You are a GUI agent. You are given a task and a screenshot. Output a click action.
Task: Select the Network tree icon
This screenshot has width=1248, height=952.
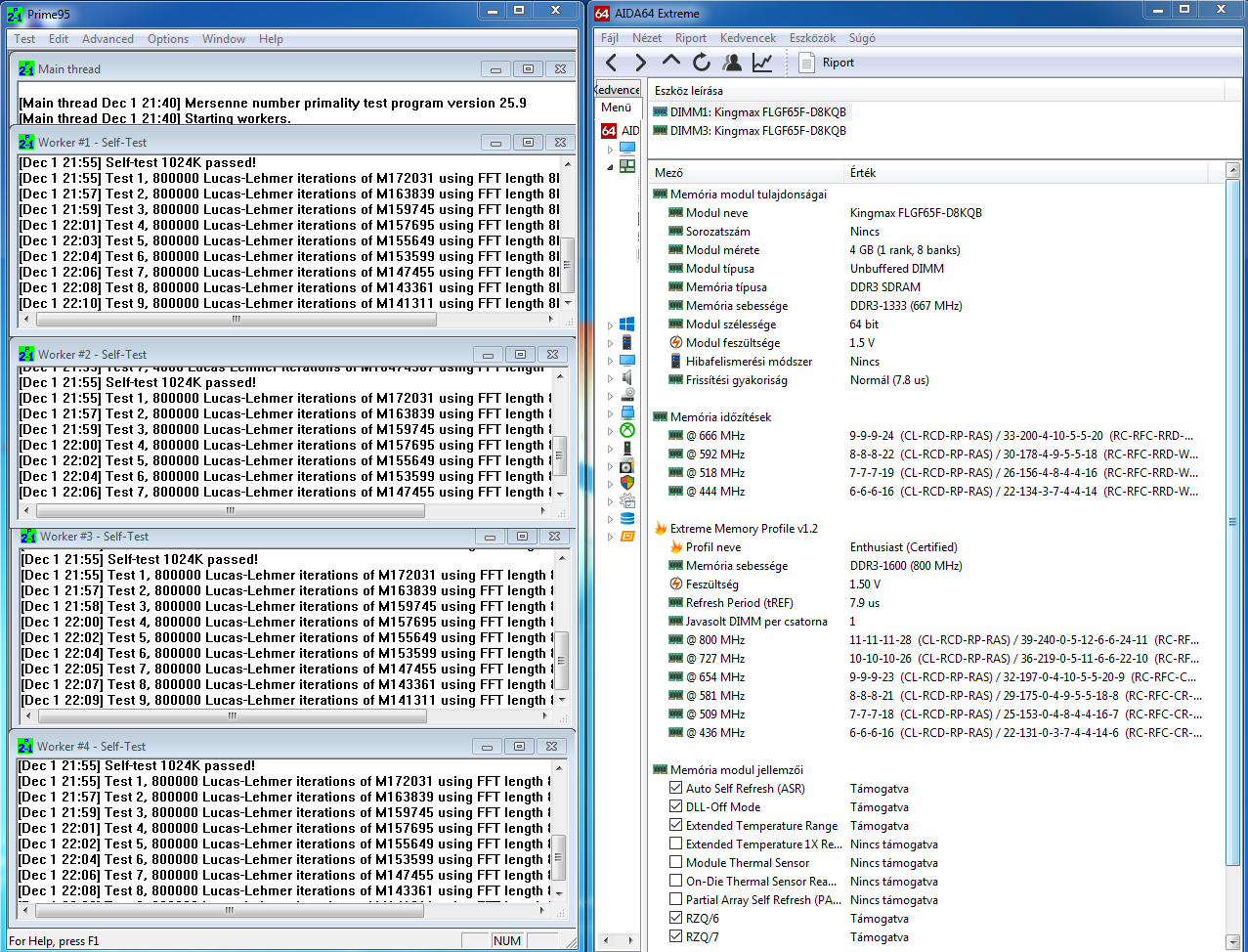click(627, 412)
